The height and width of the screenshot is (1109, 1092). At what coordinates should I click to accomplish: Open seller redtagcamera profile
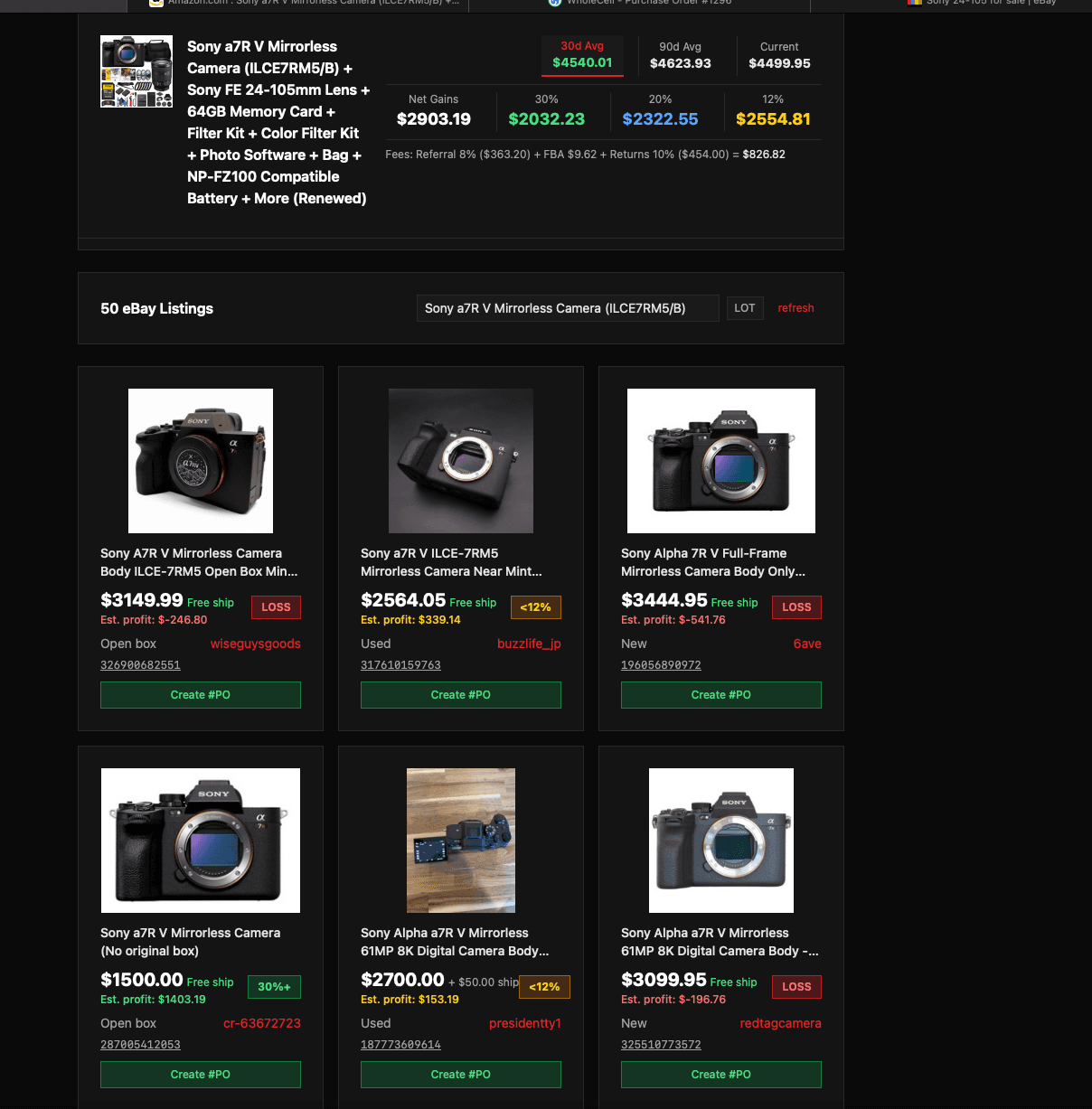781,1023
